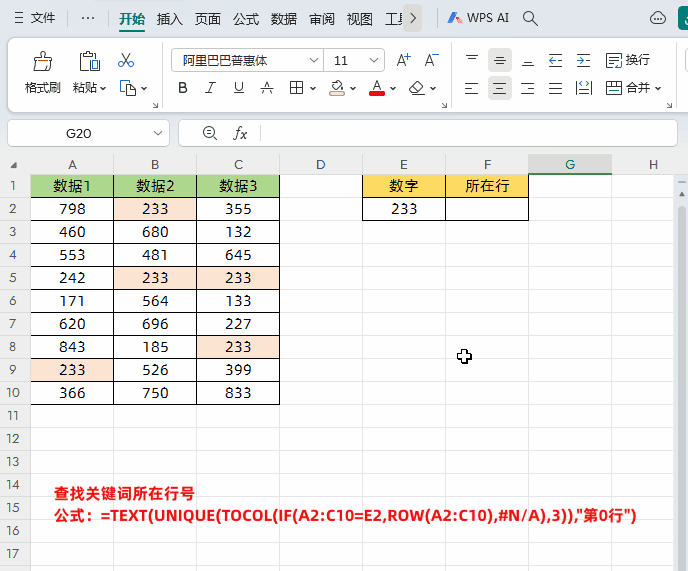Open font group dialog launcher
This screenshot has width=688, height=571.
[444, 105]
